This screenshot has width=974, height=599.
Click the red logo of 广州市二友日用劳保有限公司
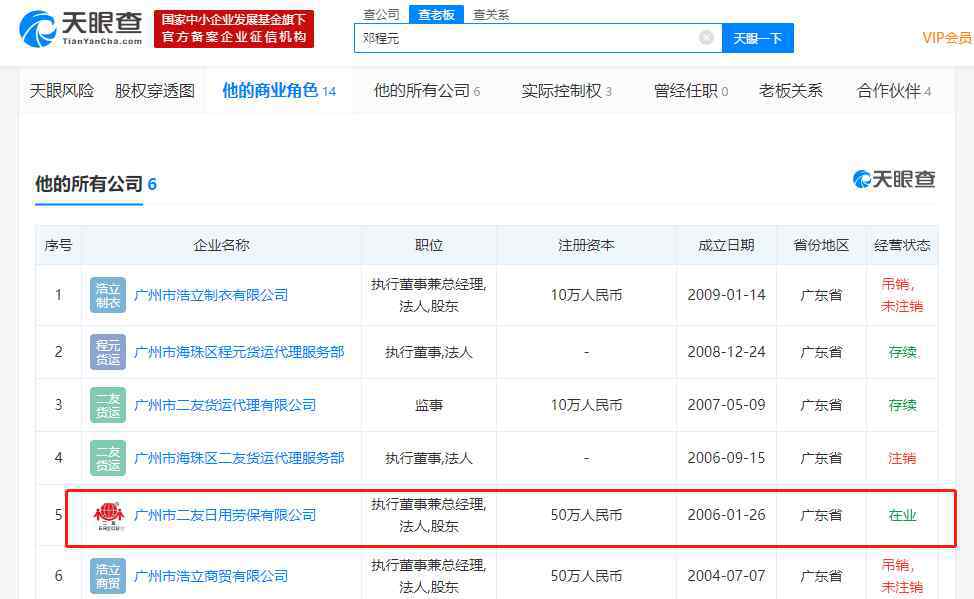(109, 516)
